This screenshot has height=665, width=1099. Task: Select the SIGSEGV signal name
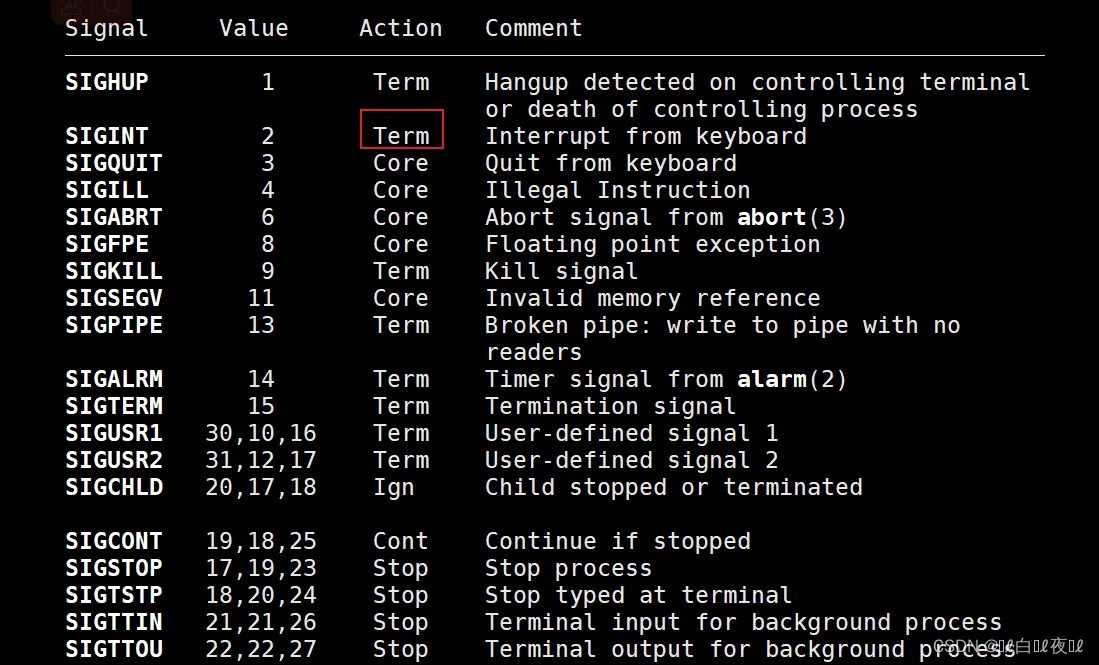click(x=113, y=298)
